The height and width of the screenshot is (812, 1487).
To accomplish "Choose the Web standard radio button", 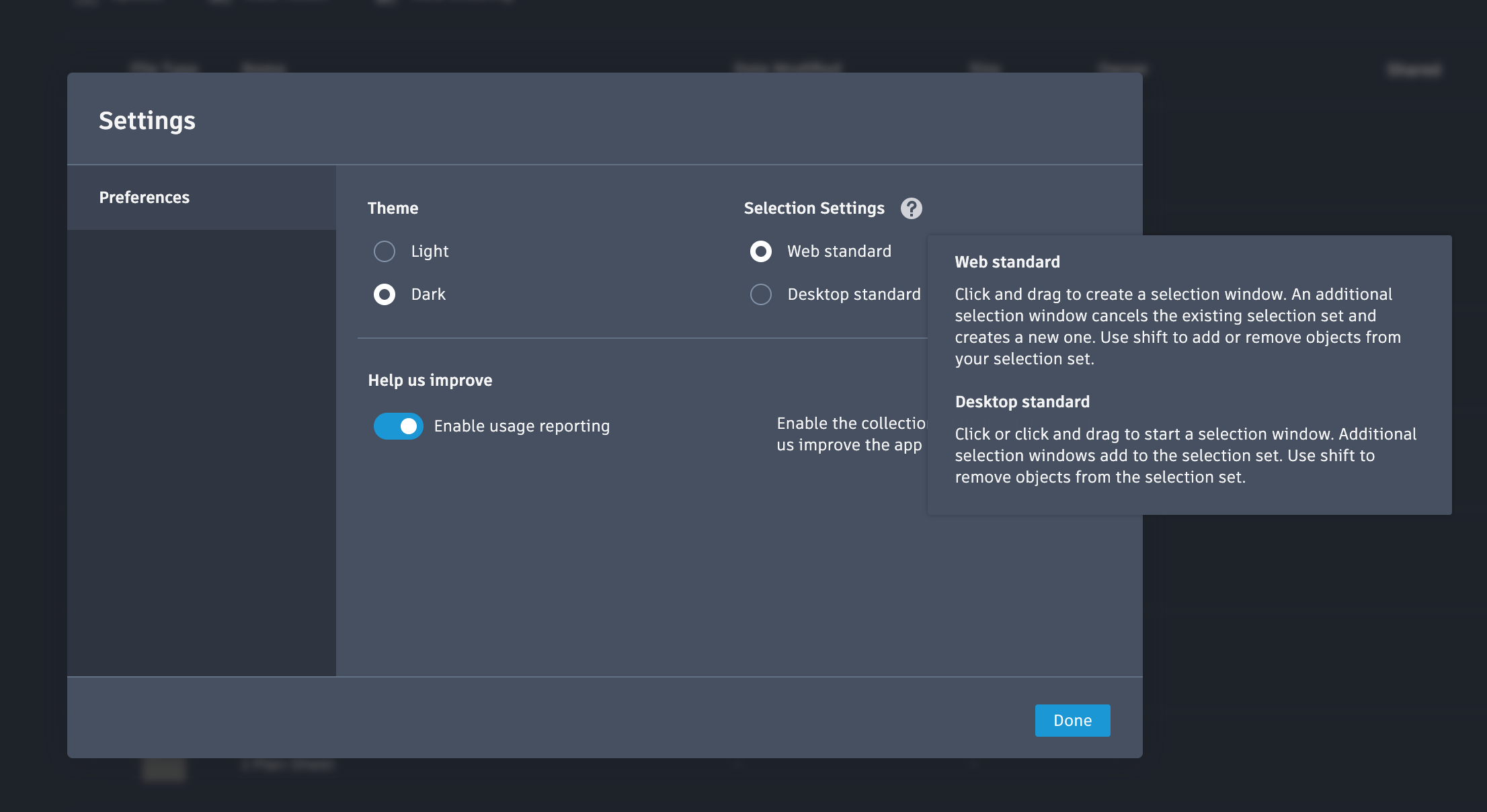I will 761,251.
